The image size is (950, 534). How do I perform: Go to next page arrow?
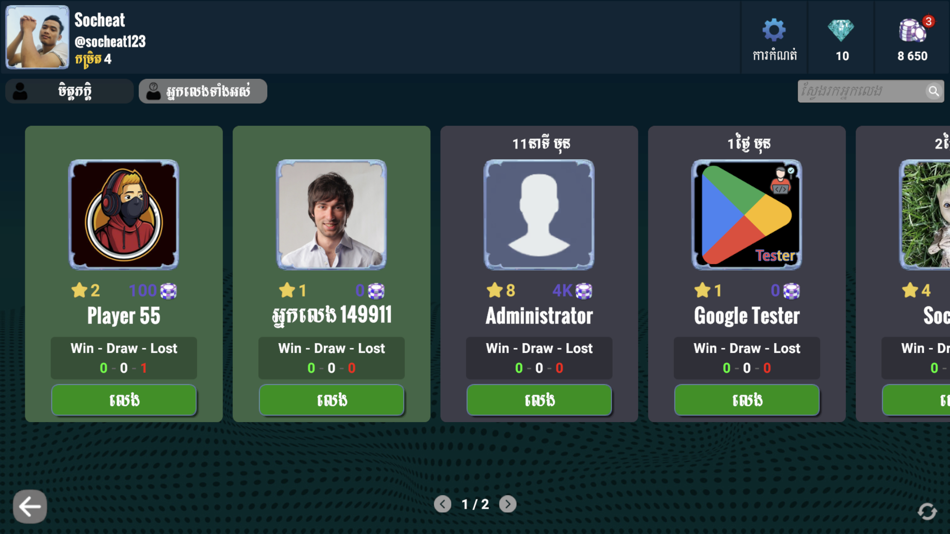[x=508, y=504]
